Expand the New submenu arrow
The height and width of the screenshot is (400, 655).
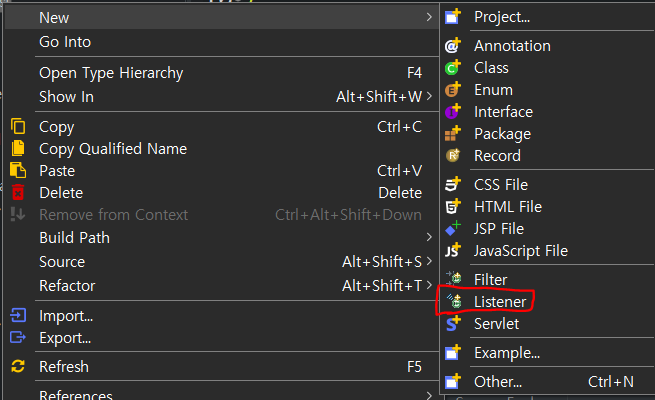pos(429,17)
